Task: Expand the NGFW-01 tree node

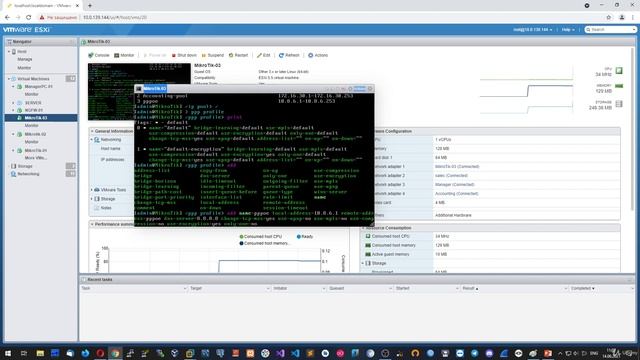Action: [13, 110]
